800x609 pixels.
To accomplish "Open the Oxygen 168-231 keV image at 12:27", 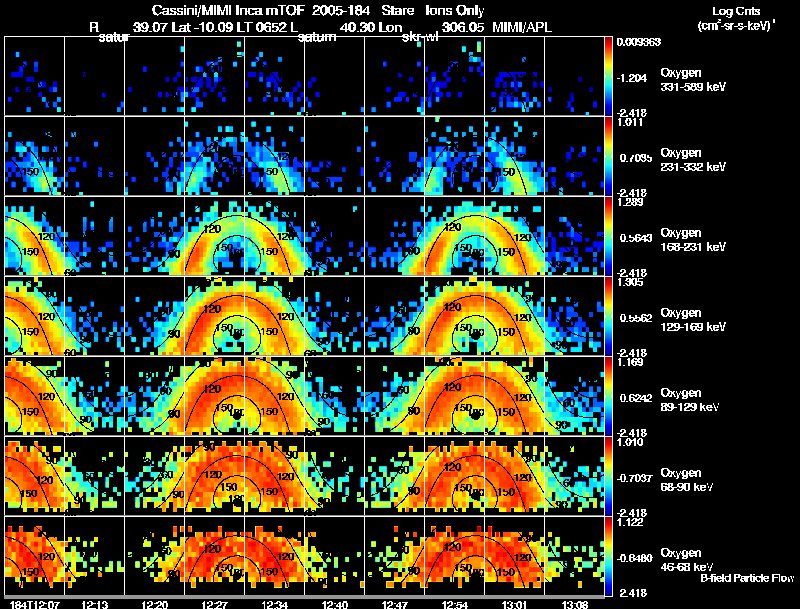I will [x=214, y=236].
